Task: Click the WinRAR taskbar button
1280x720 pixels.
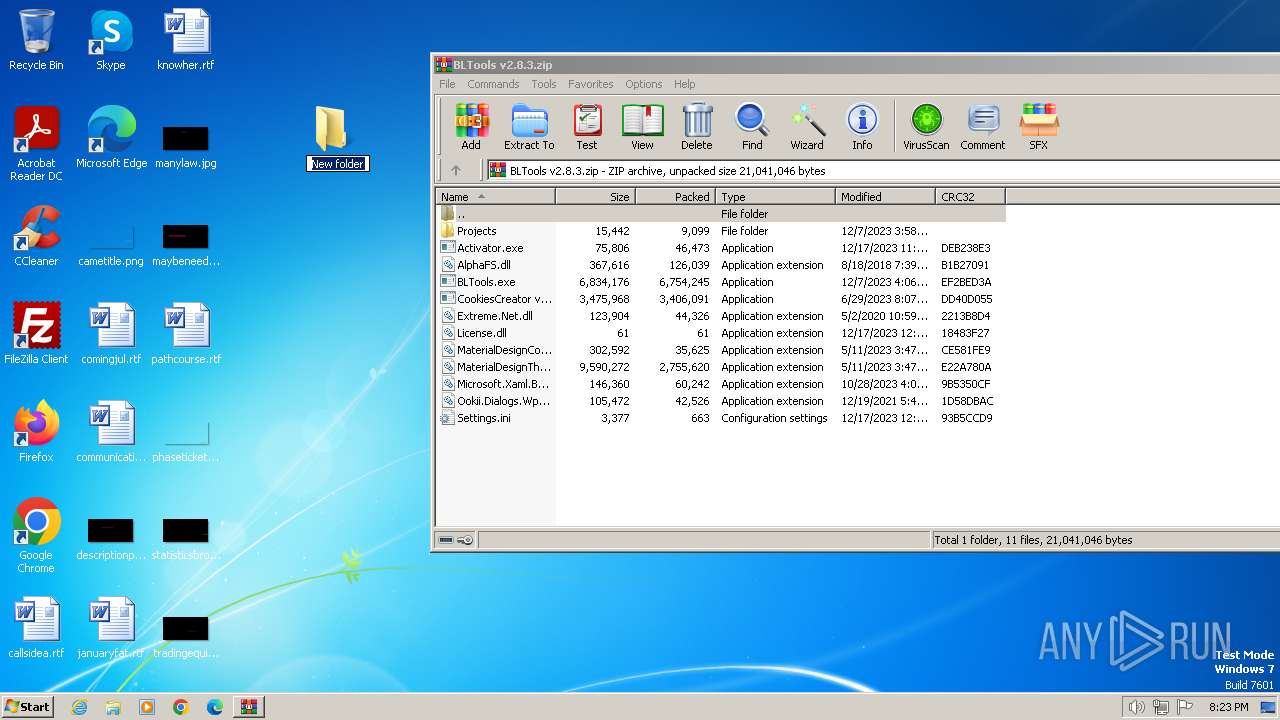Action: pyautogui.click(x=248, y=707)
